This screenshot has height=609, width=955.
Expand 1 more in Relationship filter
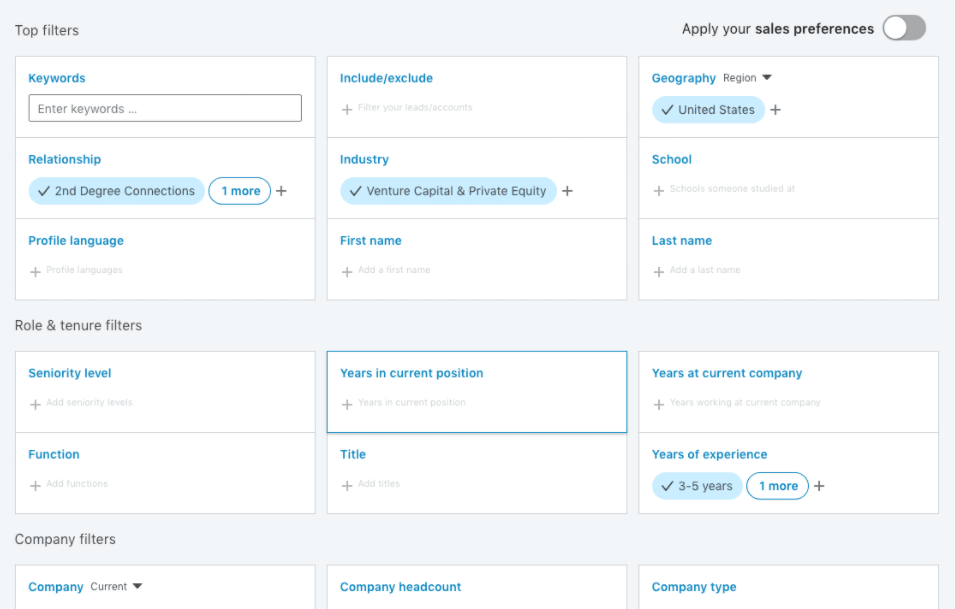(240, 191)
